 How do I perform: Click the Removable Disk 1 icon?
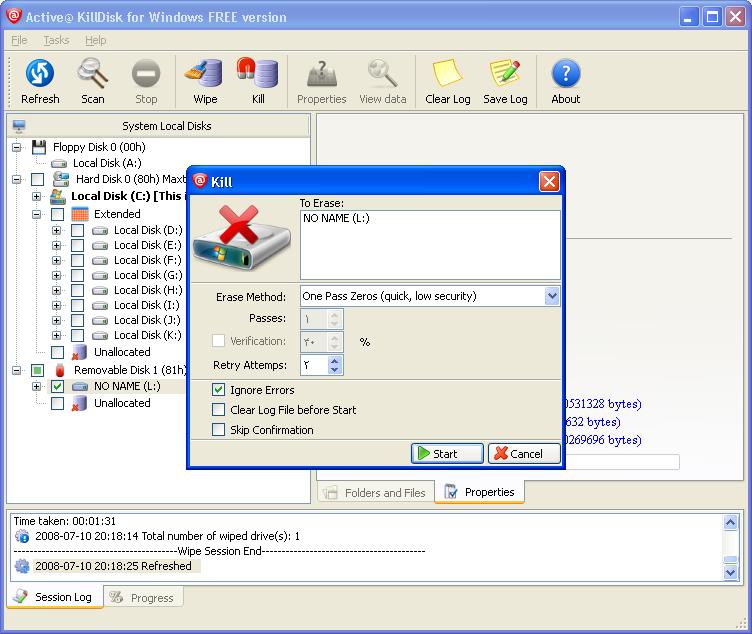coord(60,370)
